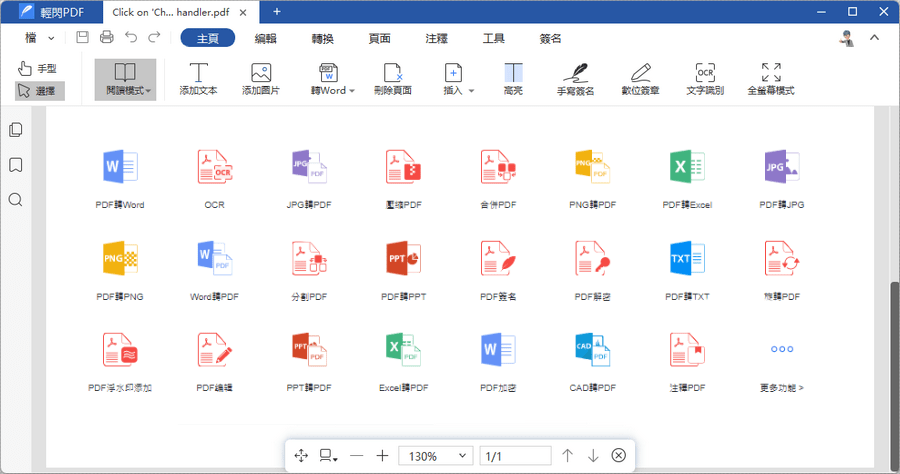
Task: Select the PDF轉PNG tool
Action: click(120, 270)
